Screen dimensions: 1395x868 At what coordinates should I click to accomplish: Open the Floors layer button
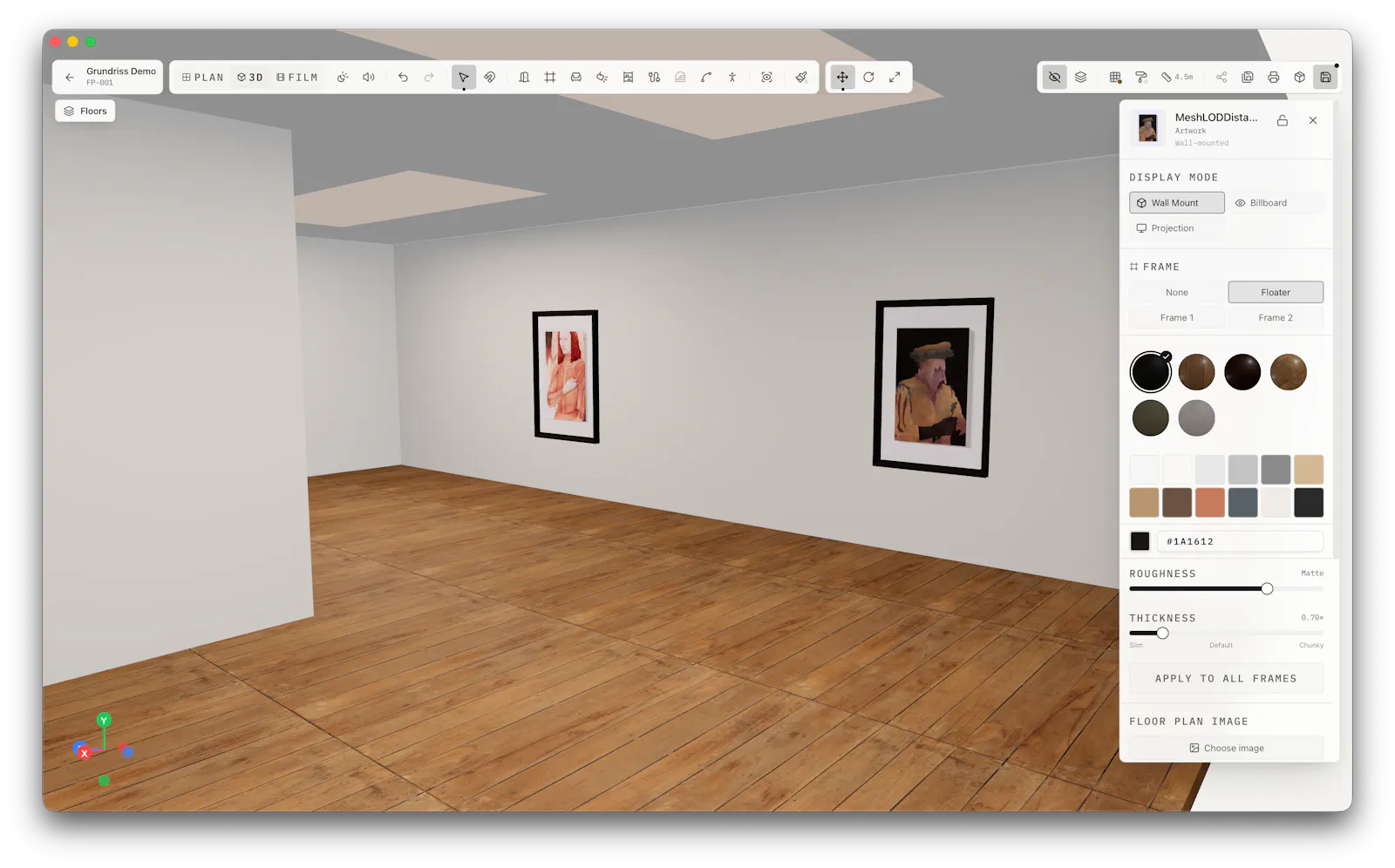(85, 111)
